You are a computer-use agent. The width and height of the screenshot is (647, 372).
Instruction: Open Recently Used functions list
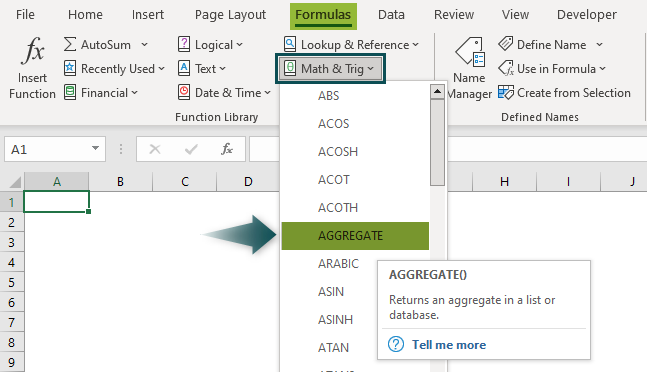click(114, 68)
